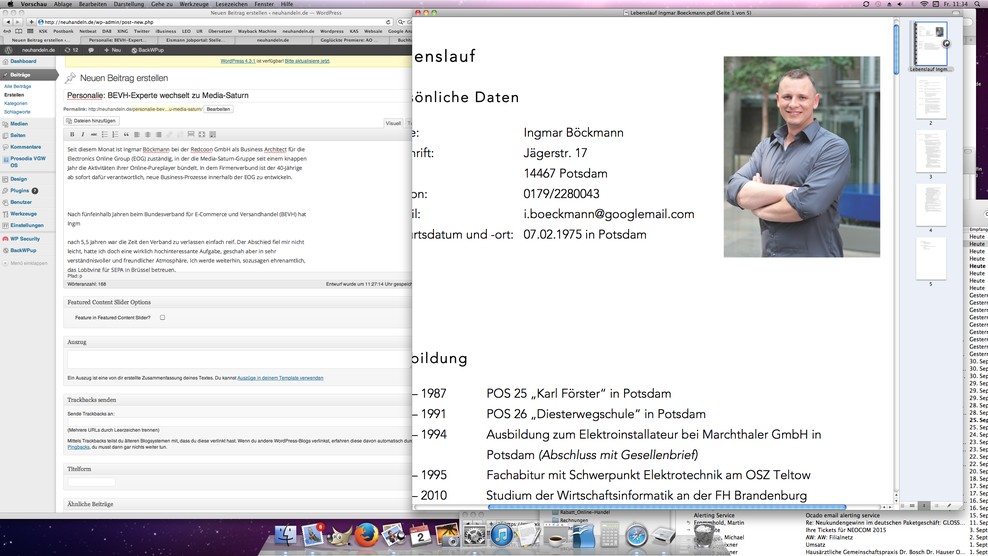988x556 pixels.
Task: Open Ablage menu
Action: pos(62,4)
